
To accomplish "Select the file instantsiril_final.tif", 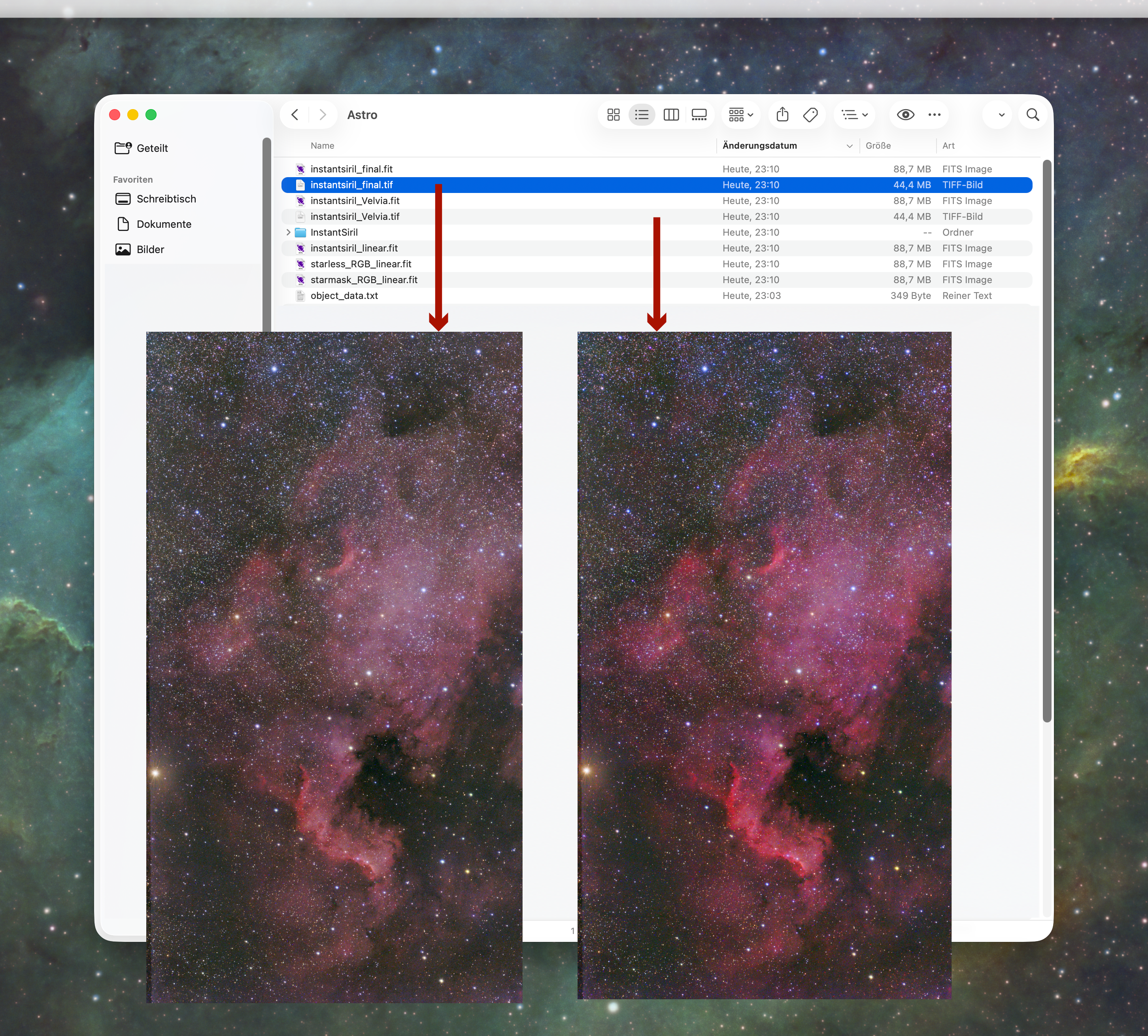I will pos(657,185).
